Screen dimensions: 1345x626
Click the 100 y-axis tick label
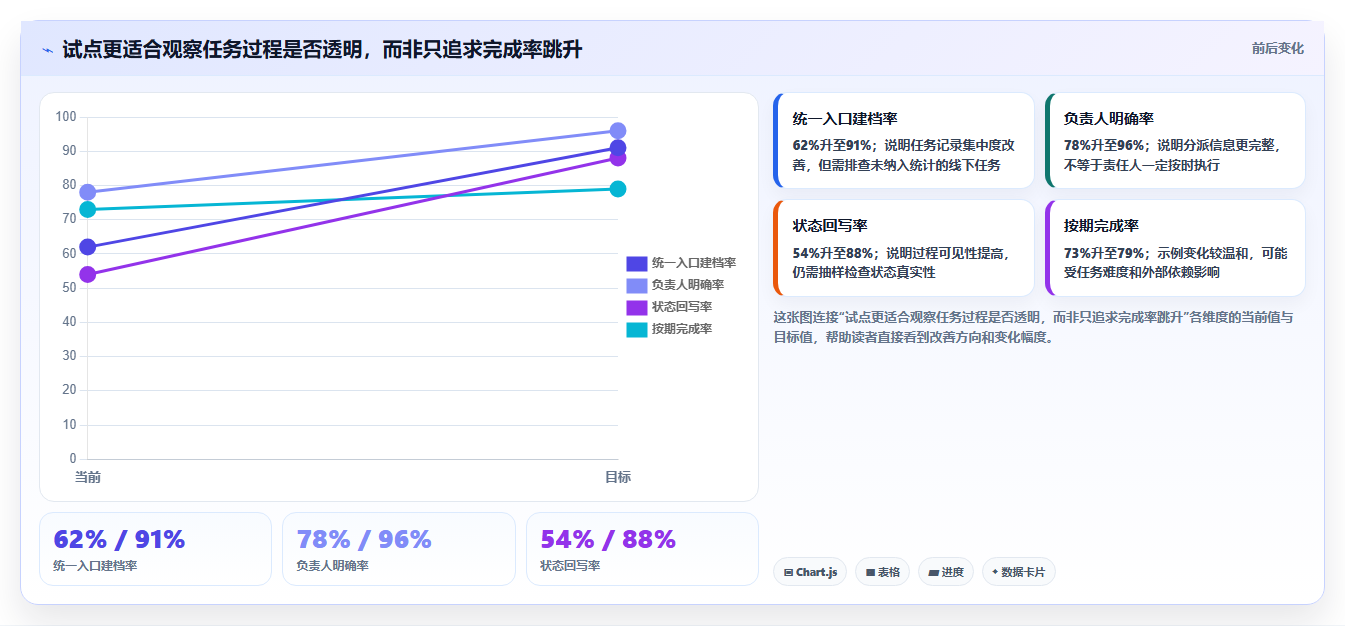[x=66, y=117]
